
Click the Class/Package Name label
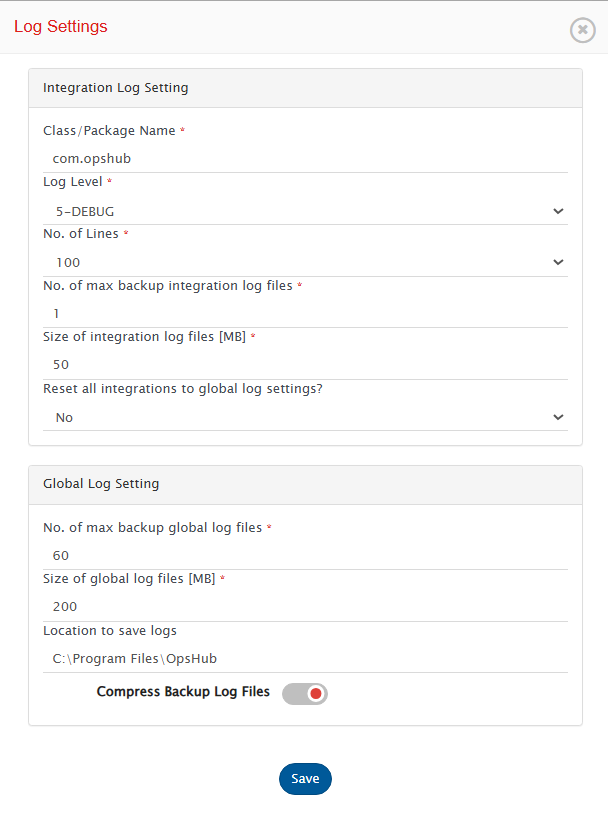(109, 131)
